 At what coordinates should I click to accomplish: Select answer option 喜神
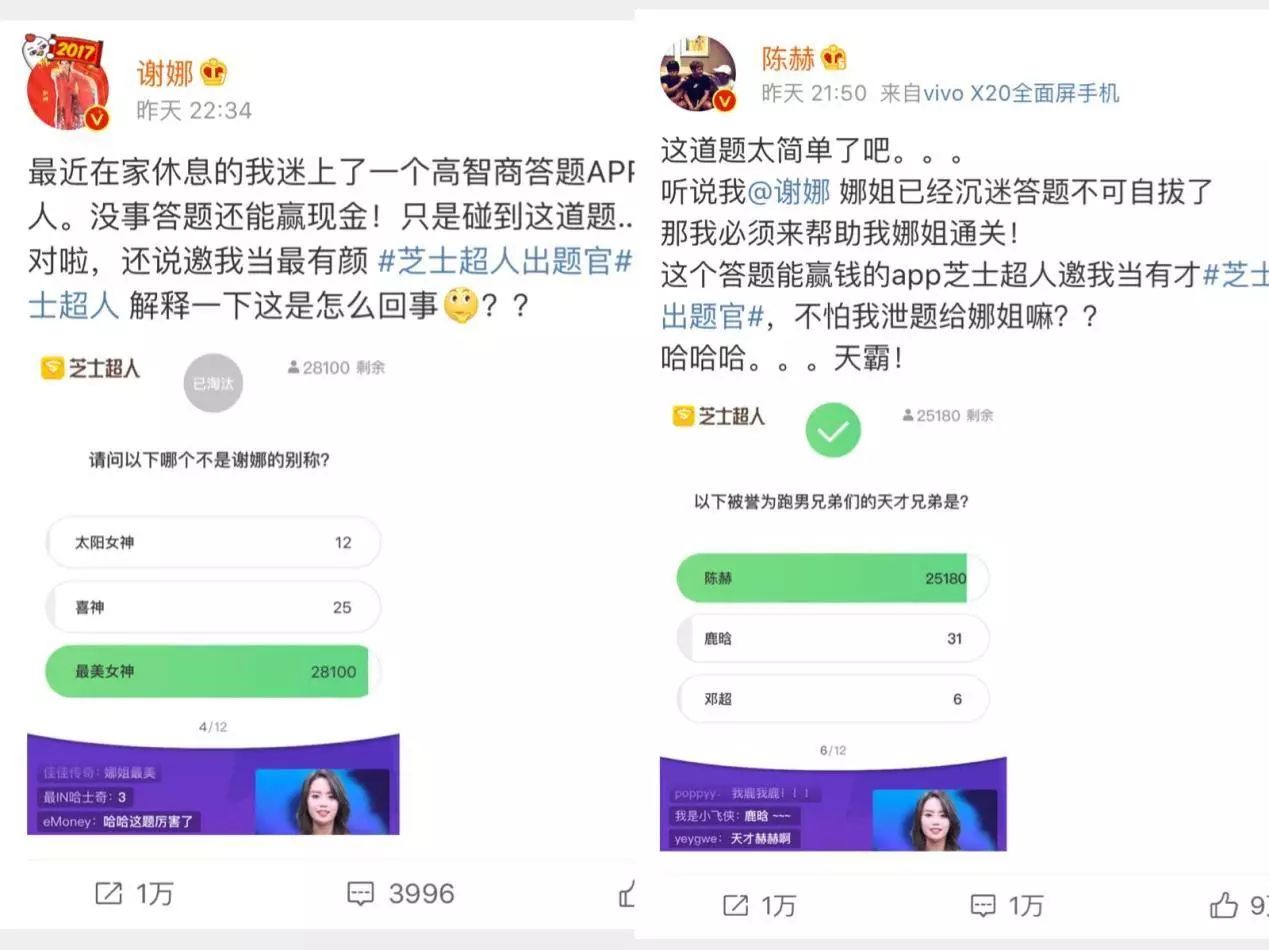pyautogui.click(x=213, y=607)
